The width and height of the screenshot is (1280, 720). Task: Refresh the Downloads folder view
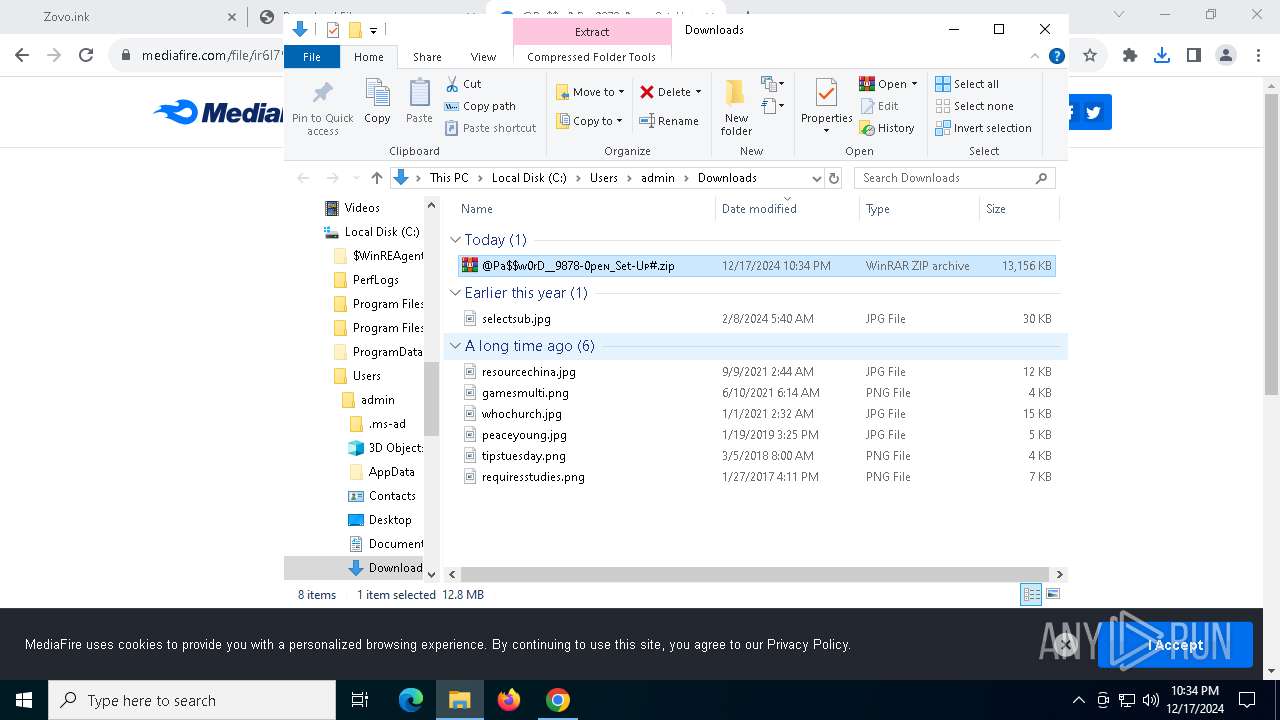(834, 178)
